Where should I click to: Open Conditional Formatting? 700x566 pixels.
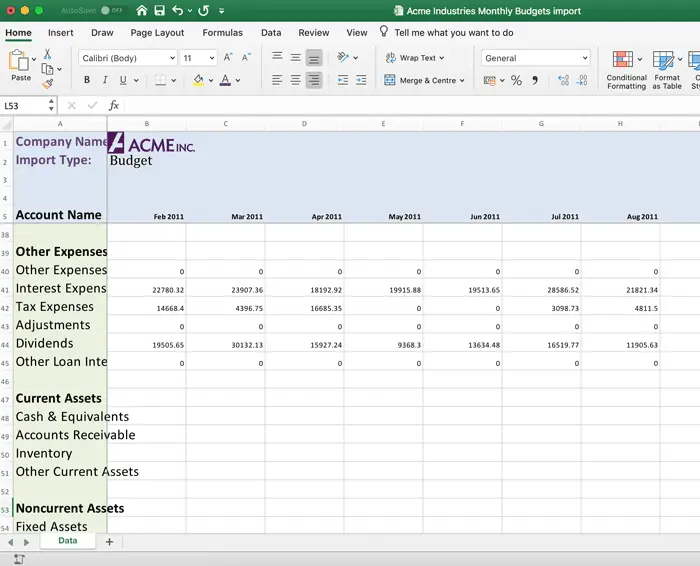click(626, 70)
